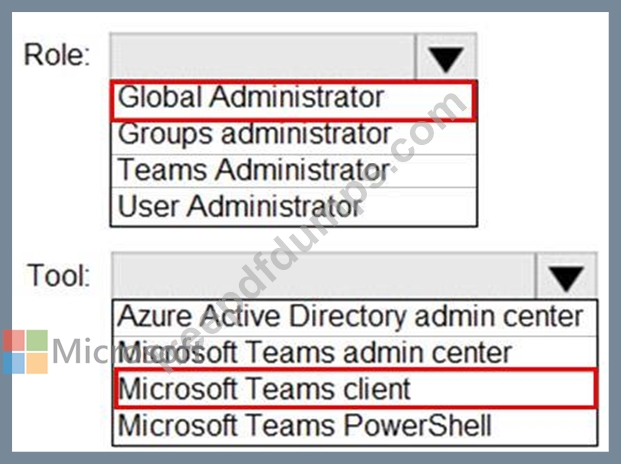Click the freepdfdumps.com watermark text
Viewport: 621px width, 464px height.
pos(300,230)
